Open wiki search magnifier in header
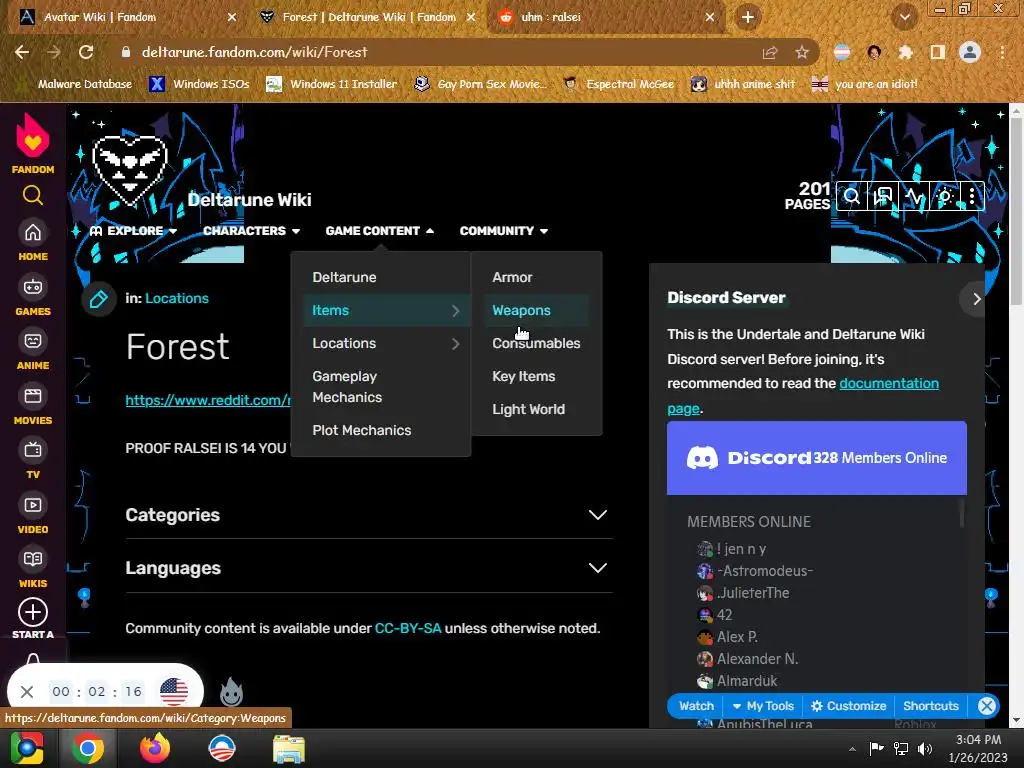This screenshot has width=1024, height=768. tap(851, 196)
